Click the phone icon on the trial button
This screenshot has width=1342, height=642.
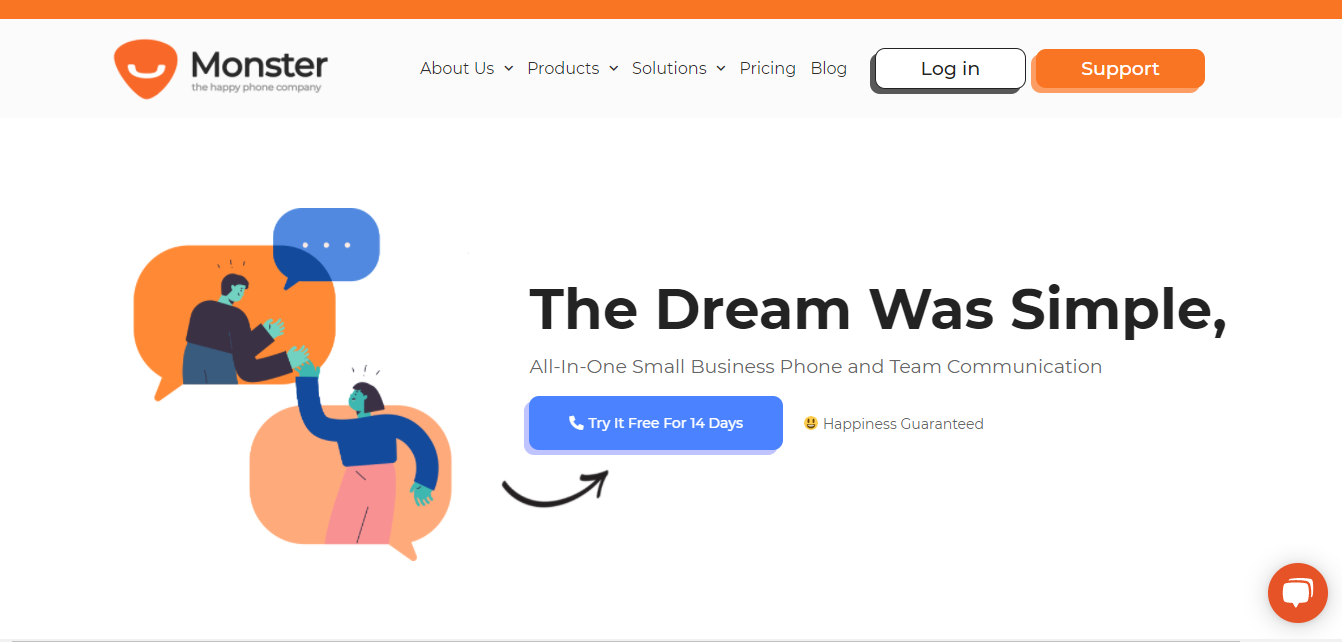pos(576,423)
